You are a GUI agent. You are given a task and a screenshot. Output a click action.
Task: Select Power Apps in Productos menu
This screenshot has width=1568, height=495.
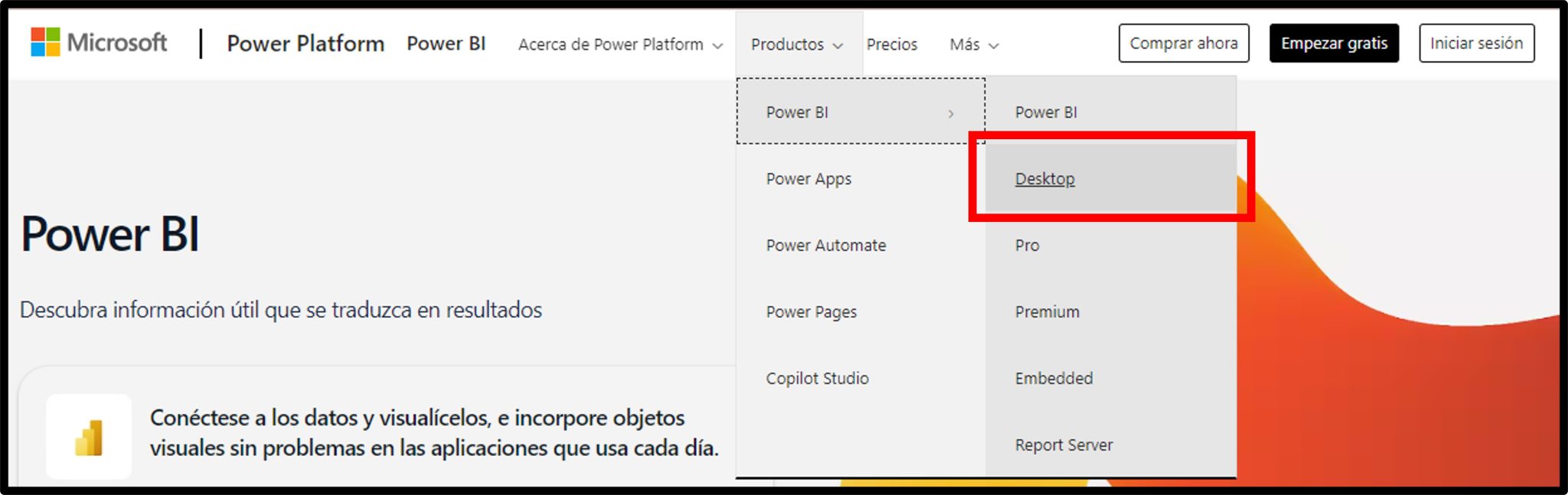click(808, 179)
